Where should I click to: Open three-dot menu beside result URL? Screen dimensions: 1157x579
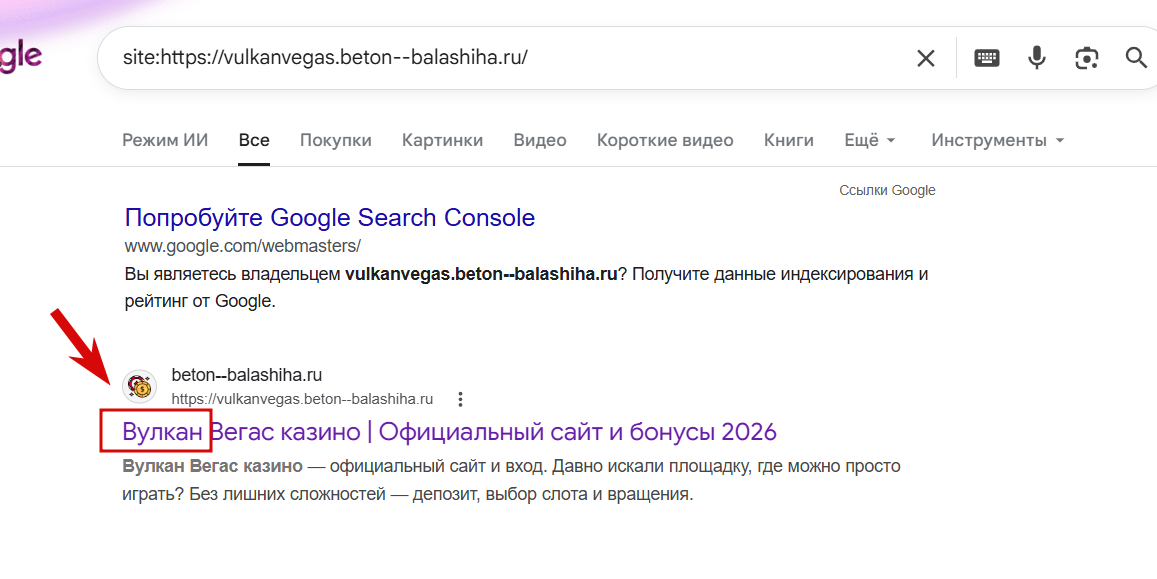coord(460,399)
